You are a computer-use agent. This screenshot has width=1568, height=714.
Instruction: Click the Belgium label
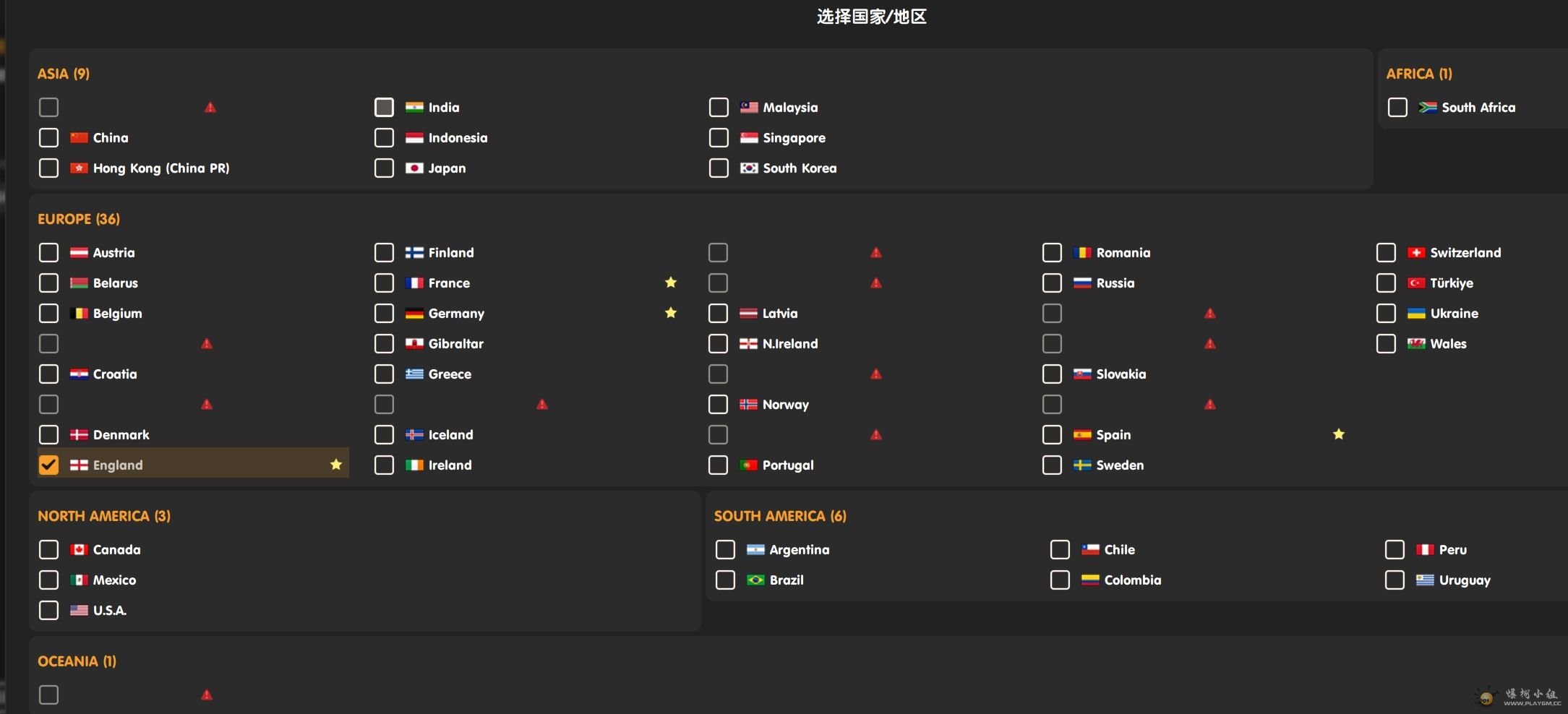coord(117,313)
